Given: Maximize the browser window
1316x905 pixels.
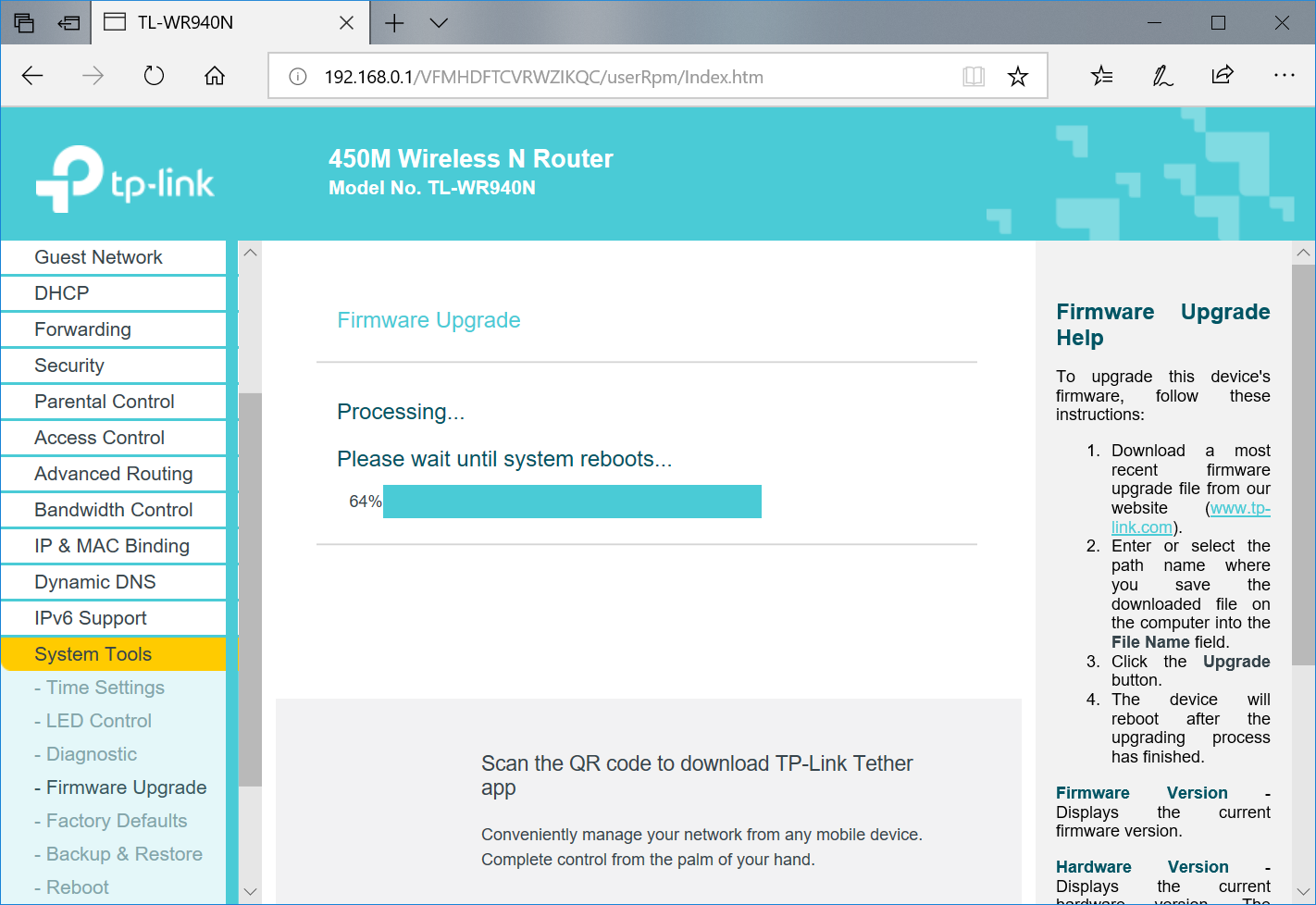Looking at the screenshot, I should click(x=1218, y=23).
